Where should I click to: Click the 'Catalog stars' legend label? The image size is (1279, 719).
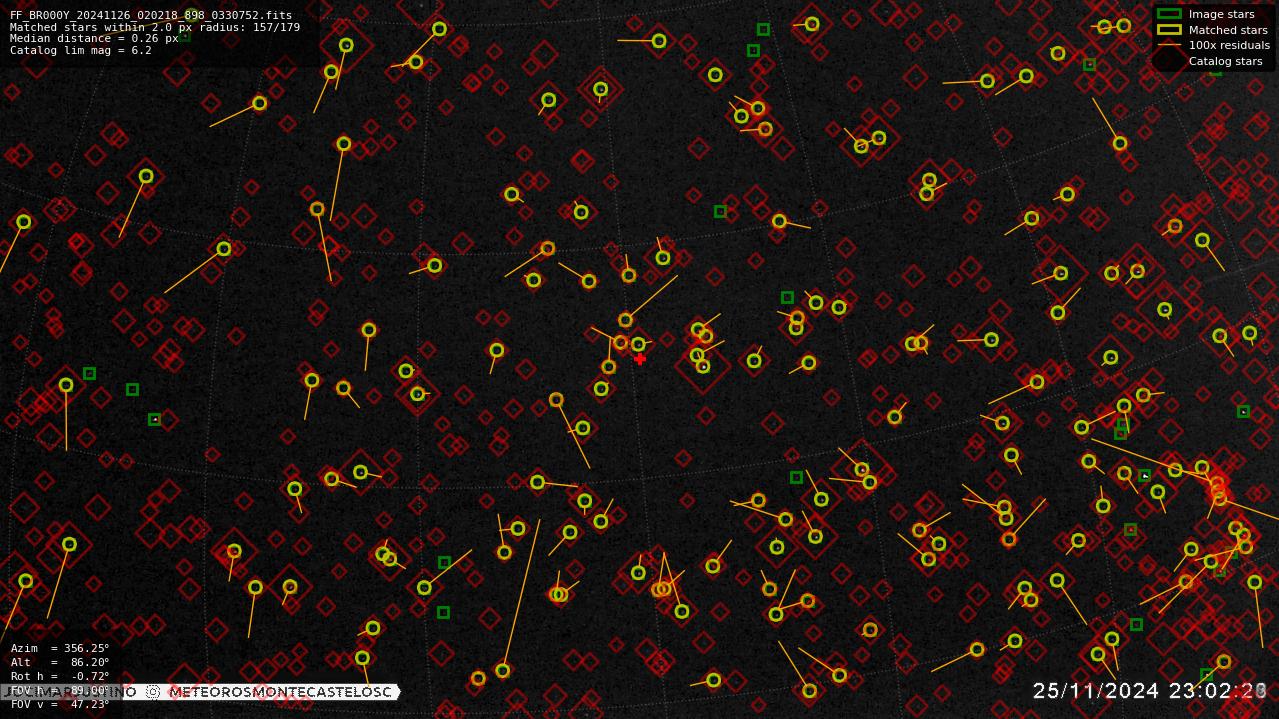1225,61
